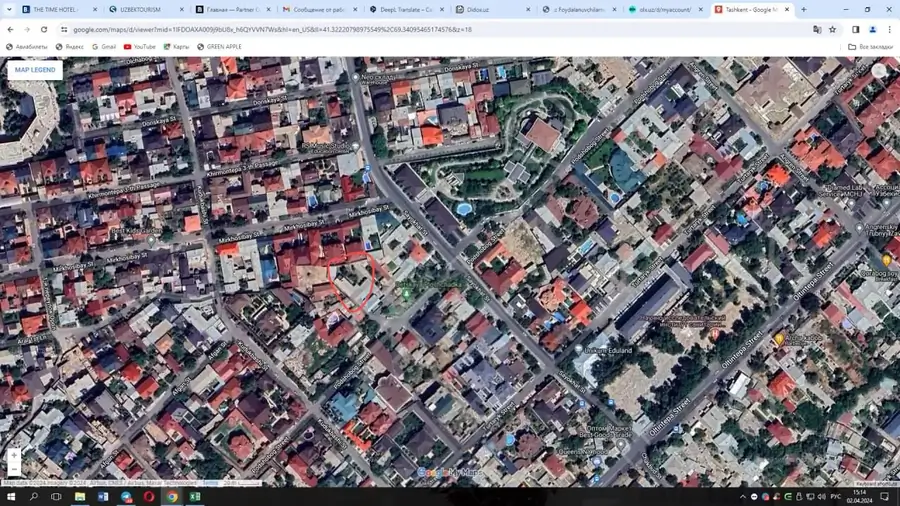
Task: Switch keyboard language РУС indicator
Action: click(836, 497)
